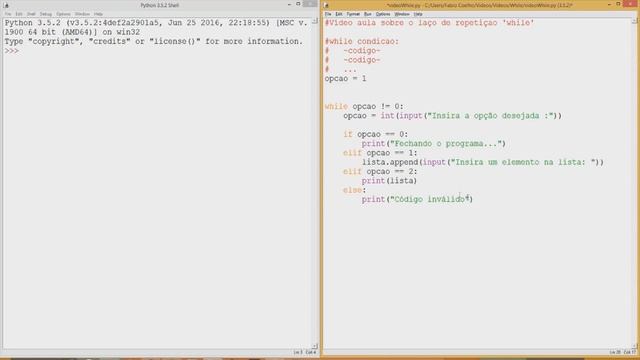Open Edit menu in videoWhile.py editor
The height and width of the screenshot is (360, 640).
pyautogui.click(x=339, y=14)
